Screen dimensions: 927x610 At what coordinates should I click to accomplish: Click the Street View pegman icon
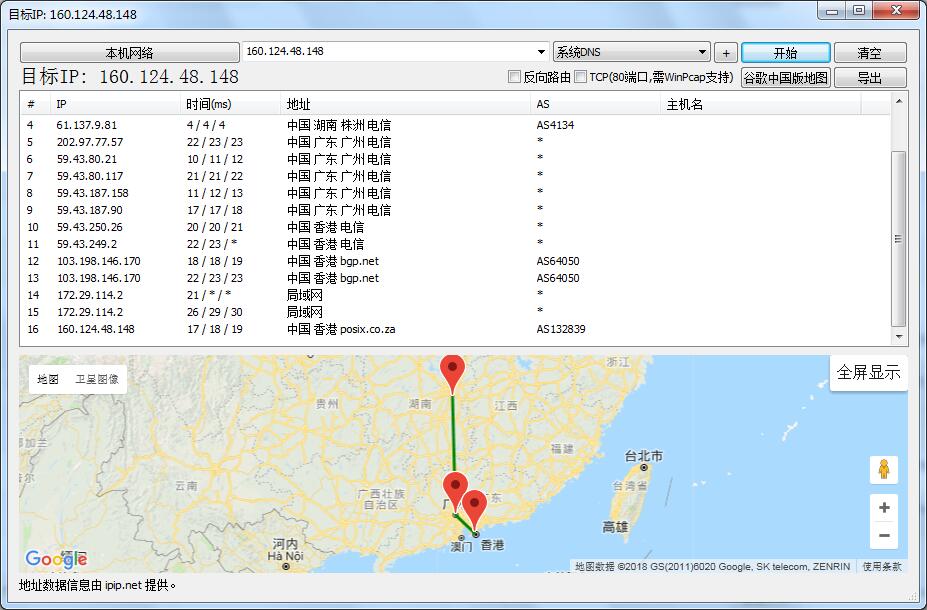click(x=884, y=469)
